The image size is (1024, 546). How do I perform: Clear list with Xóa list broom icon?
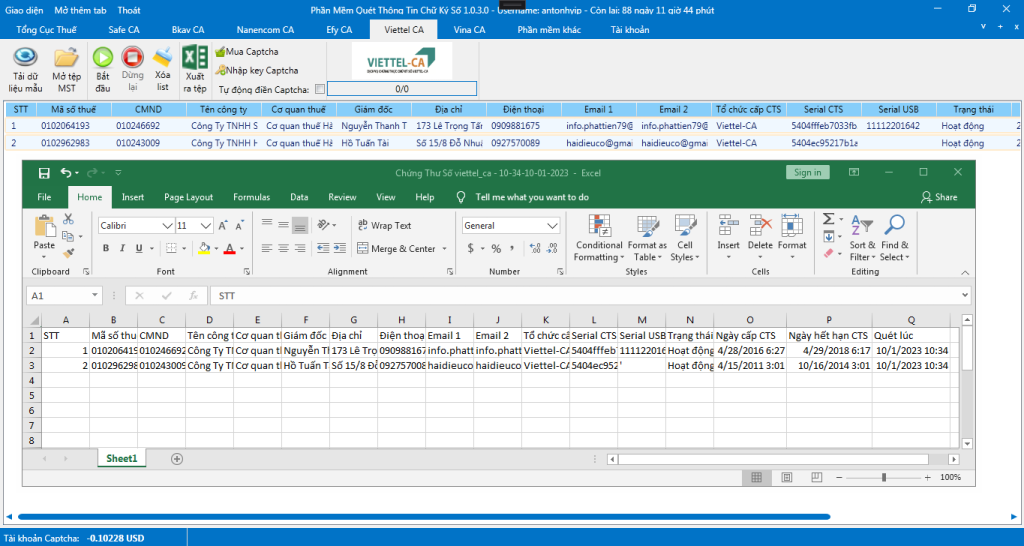(x=162, y=58)
